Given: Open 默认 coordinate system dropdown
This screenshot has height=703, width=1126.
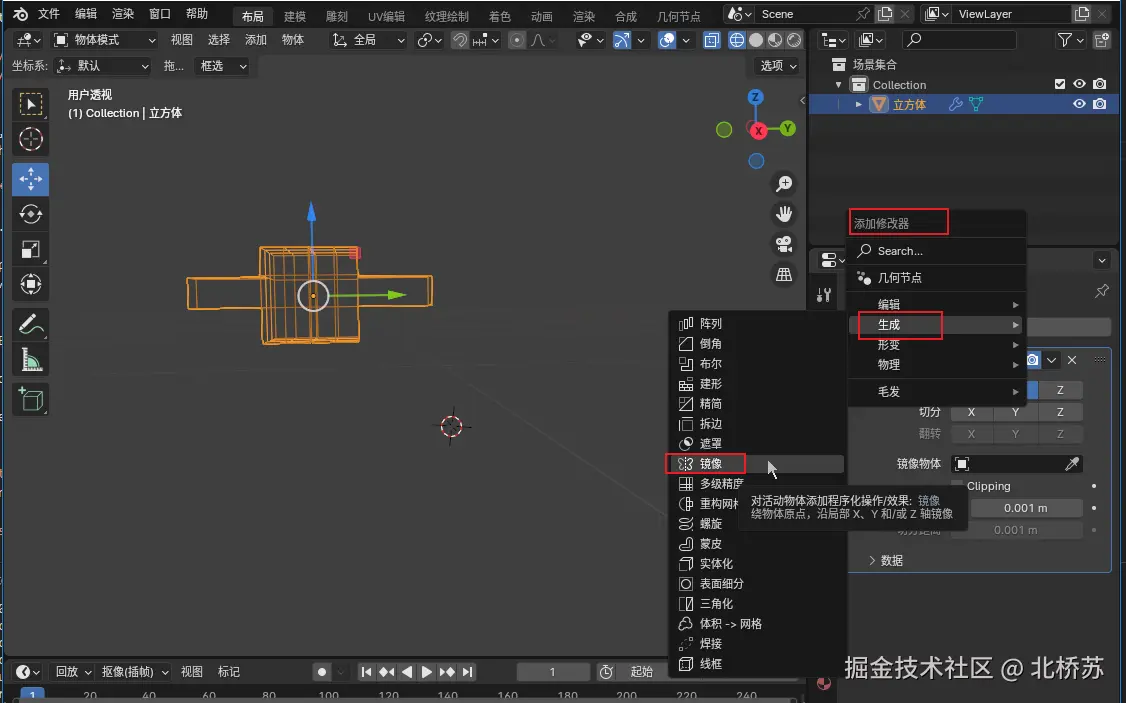Looking at the screenshot, I should 103,66.
